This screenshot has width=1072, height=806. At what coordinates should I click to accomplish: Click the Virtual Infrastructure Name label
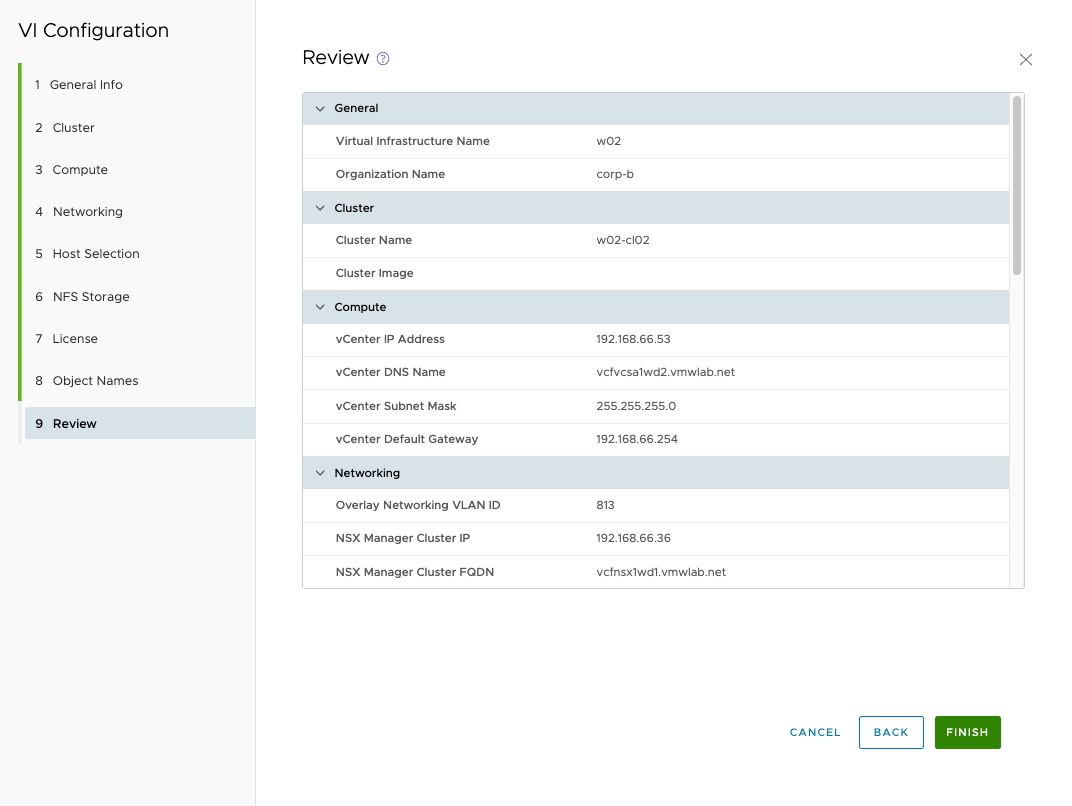(x=412, y=142)
